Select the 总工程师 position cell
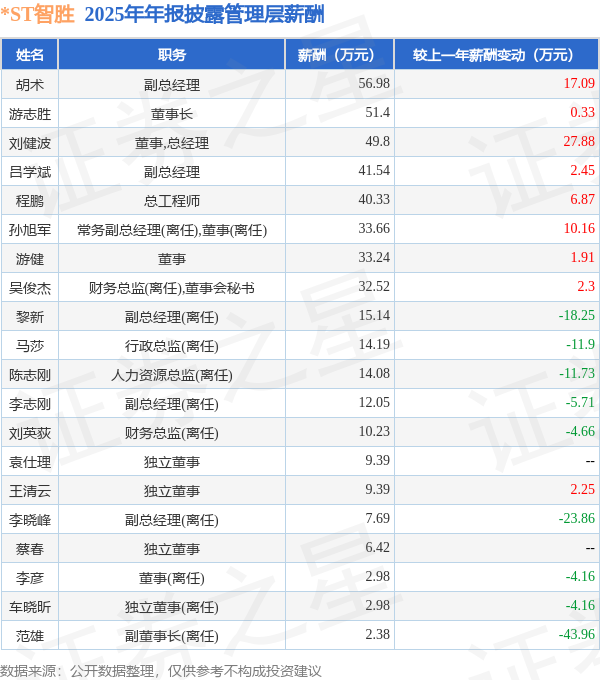This screenshot has width=600, height=680. 172,201
